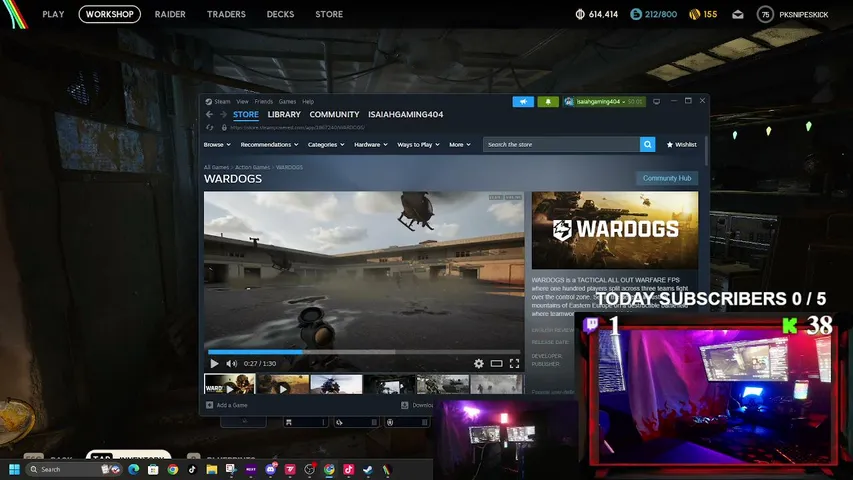This screenshot has height=480, width=853.
Task: Expand the Ways to Play dropdown
Action: click(418, 144)
